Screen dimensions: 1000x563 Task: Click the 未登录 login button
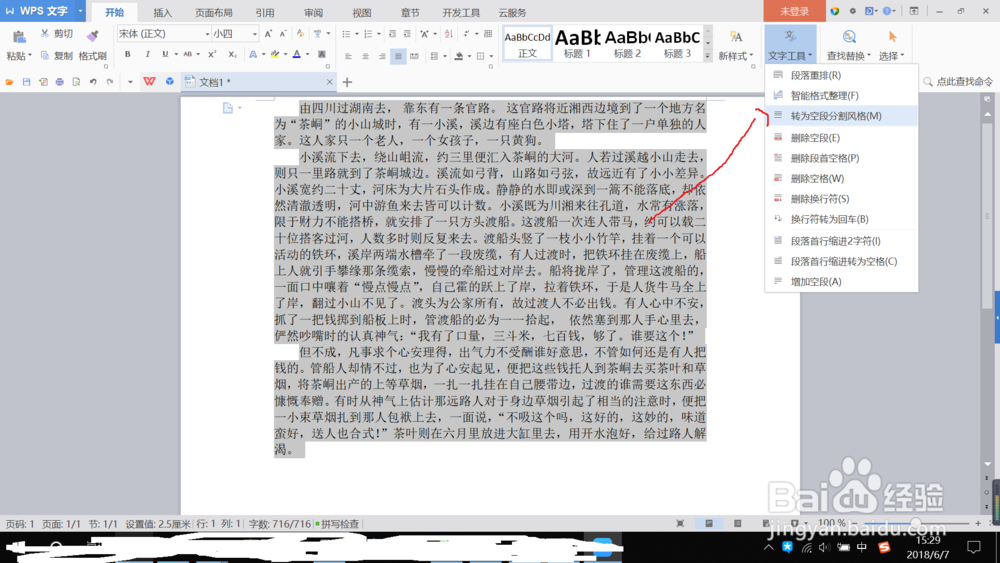[x=794, y=11]
